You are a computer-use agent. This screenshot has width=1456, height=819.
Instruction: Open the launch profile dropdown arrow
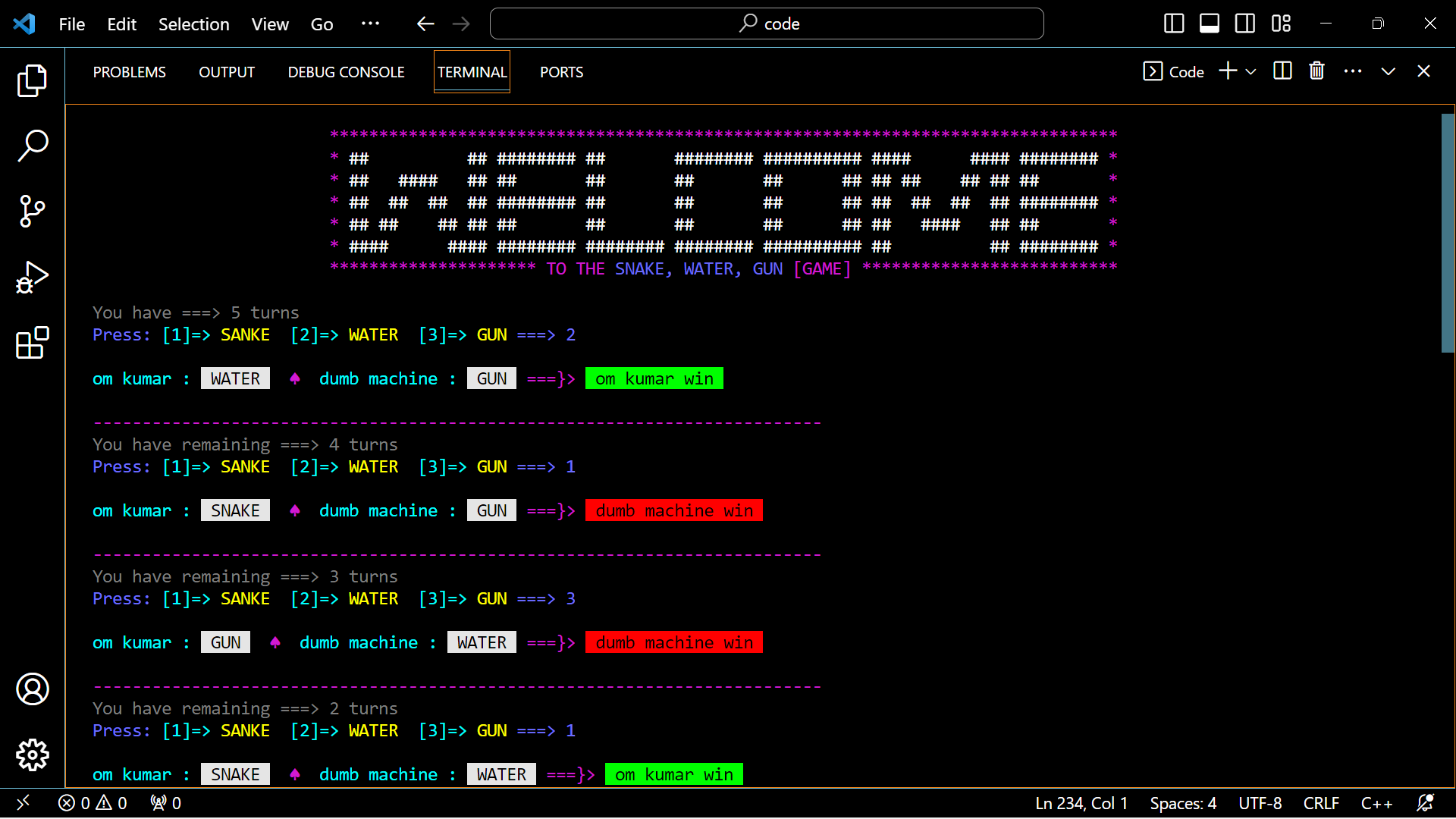tap(1251, 71)
